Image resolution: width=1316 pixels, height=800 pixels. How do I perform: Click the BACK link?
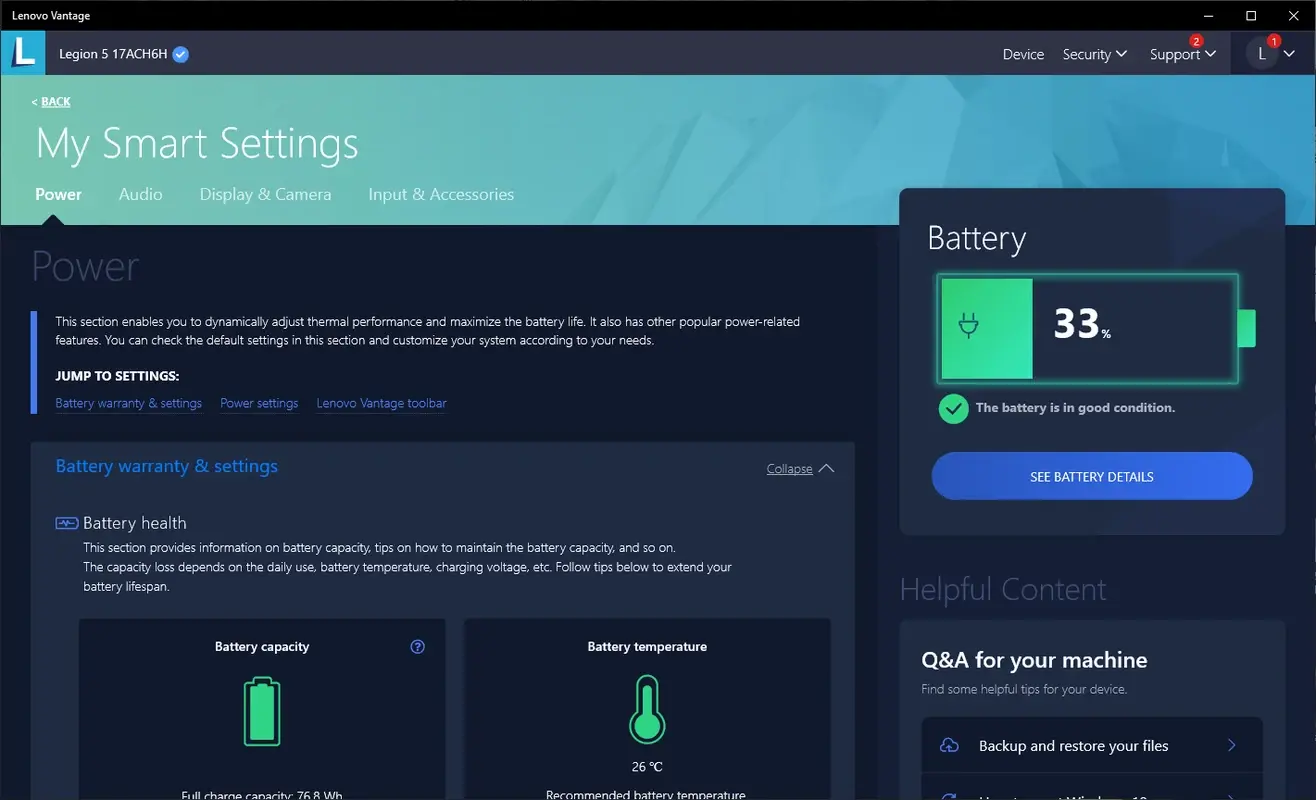coord(50,101)
